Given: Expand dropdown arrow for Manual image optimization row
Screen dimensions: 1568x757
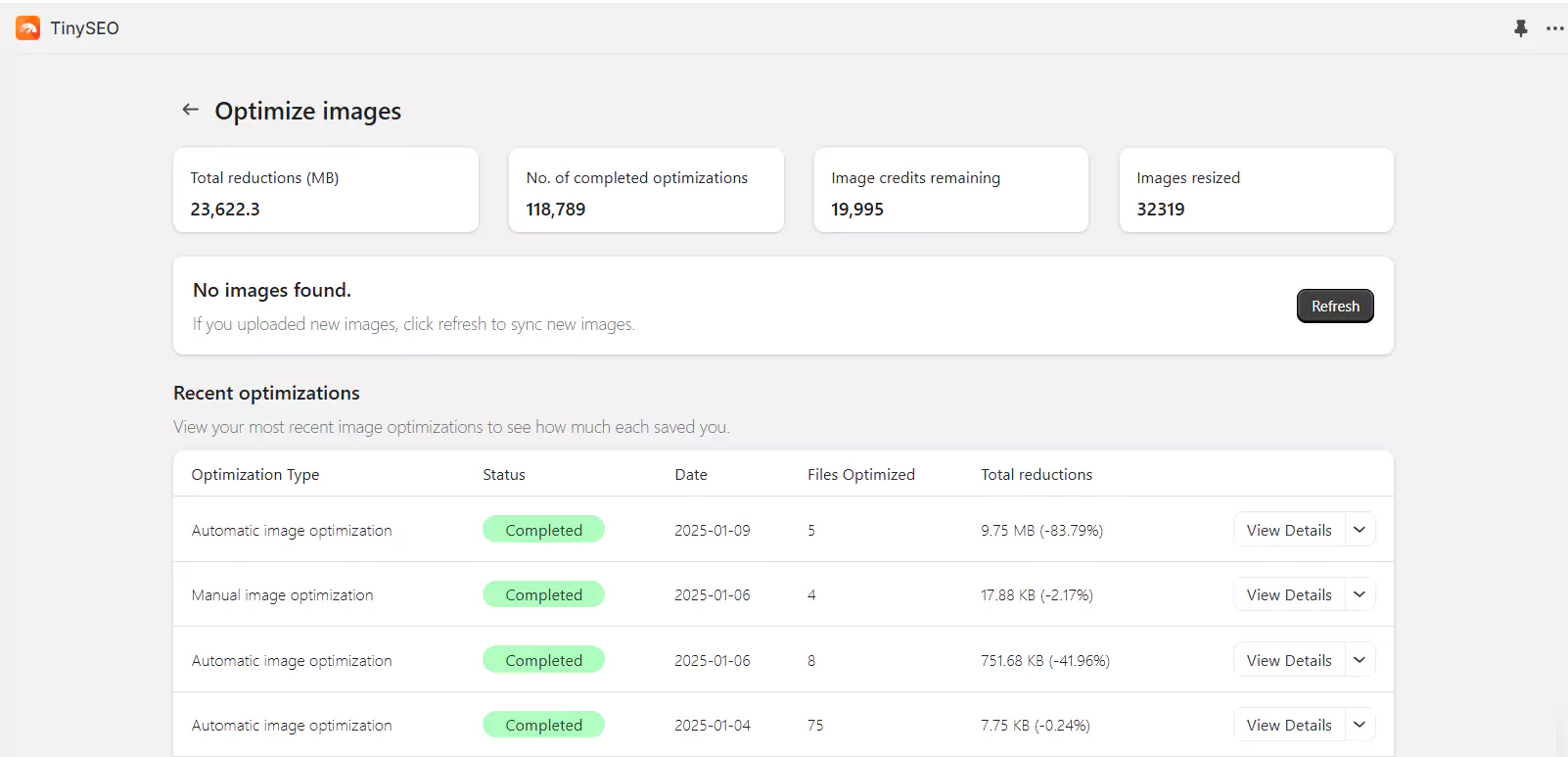Looking at the screenshot, I should click(1360, 594).
